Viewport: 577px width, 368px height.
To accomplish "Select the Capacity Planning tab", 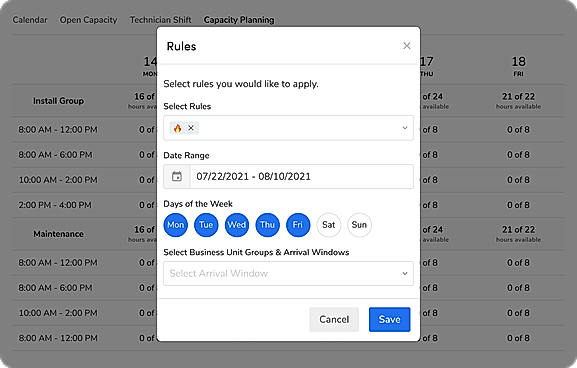I will pyautogui.click(x=239, y=20).
